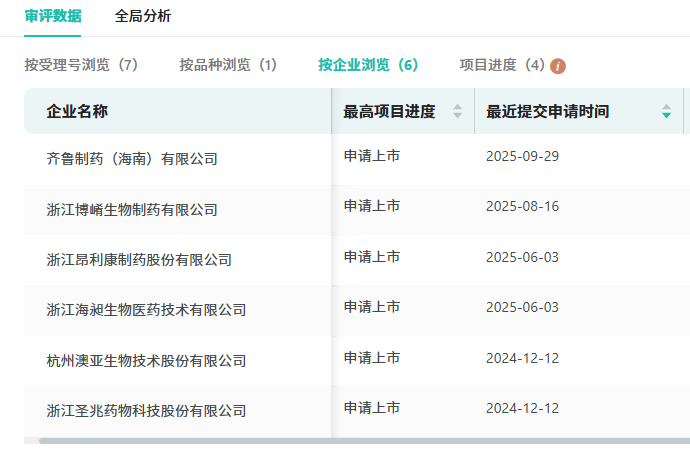Click 申请上市 in 齐鲁制药 row

[x=372, y=156]
